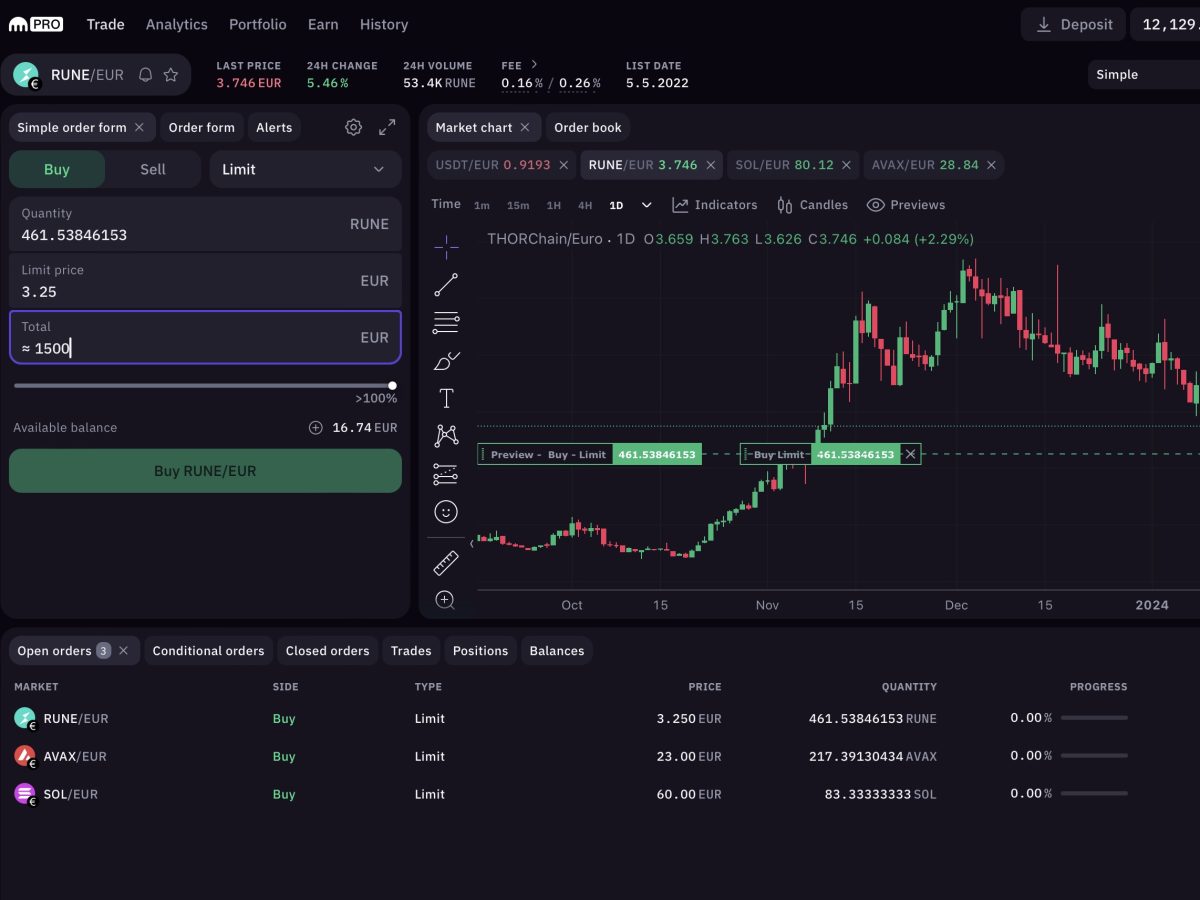Image resolution: width=1200 pixels, height=900 pixels.
Task: Toggle order Previews on the chart
Action: point(906,205)
